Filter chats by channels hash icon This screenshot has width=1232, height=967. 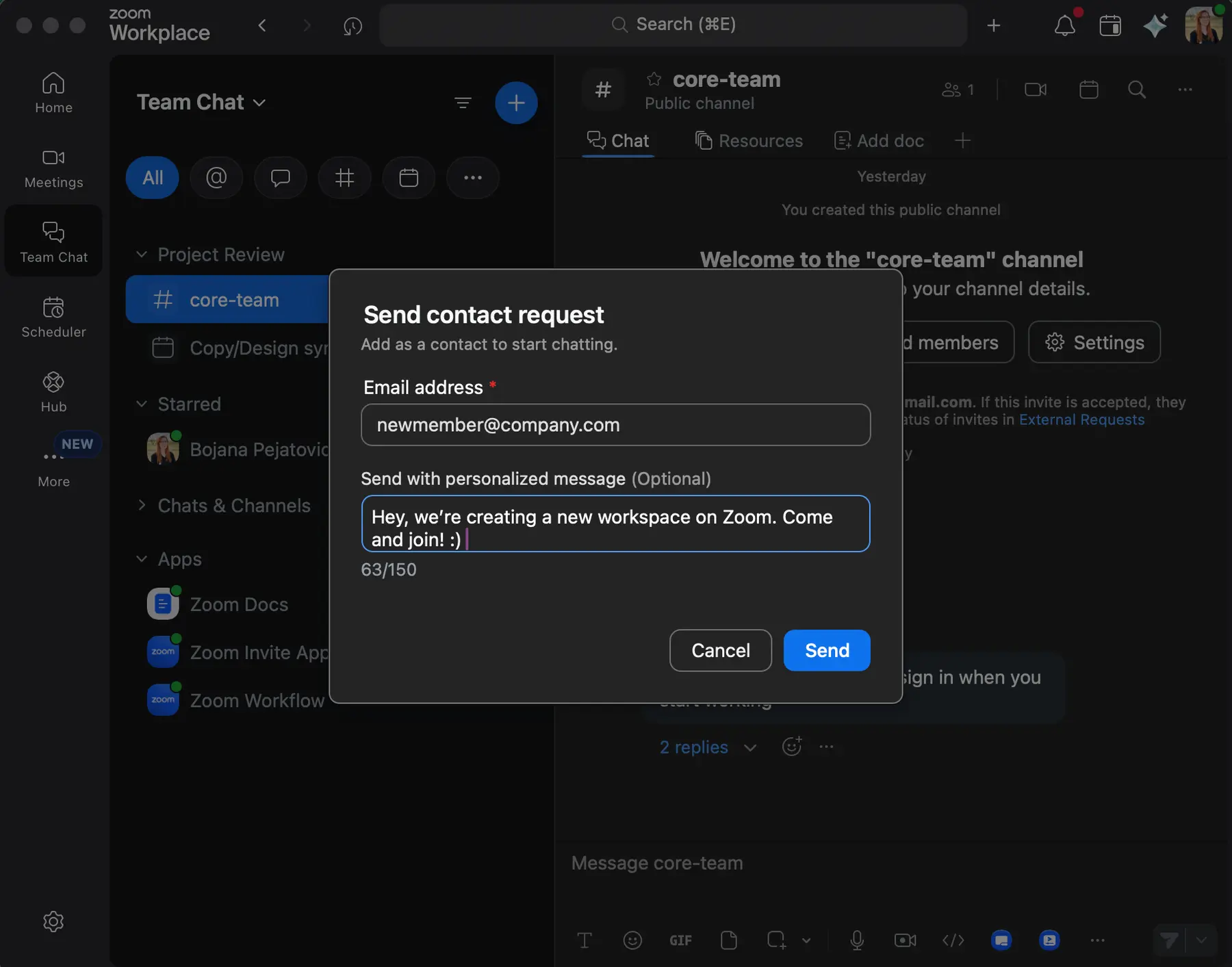tap(344, 178)
